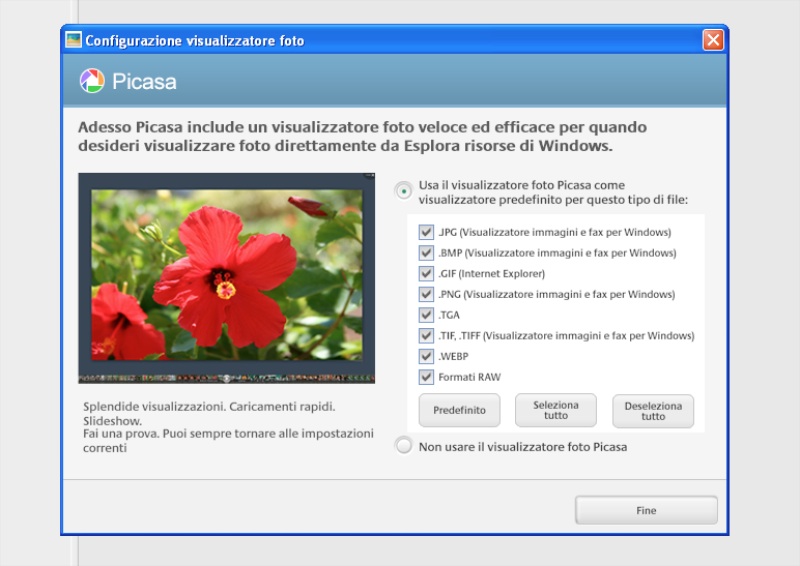Uncheck the .WEBP checkbox
The image size is (800, 566).
[x=427, y=356]
